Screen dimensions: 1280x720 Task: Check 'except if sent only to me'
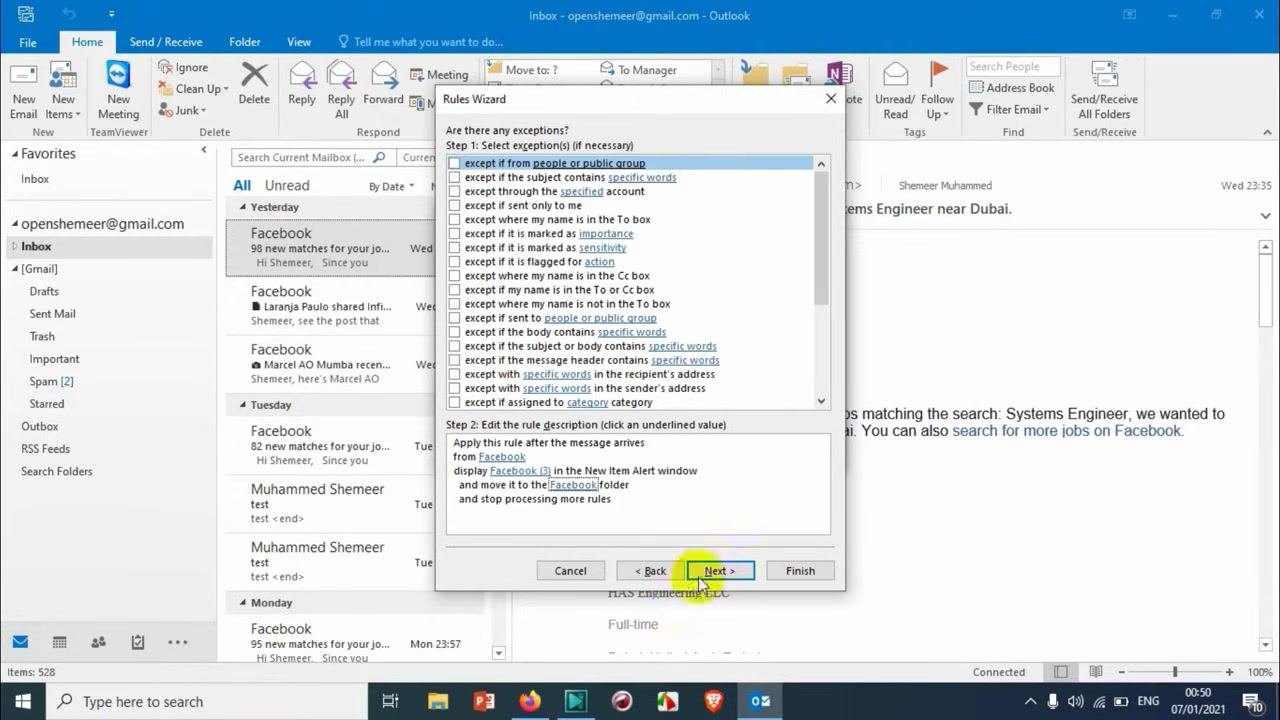(454, 205)
